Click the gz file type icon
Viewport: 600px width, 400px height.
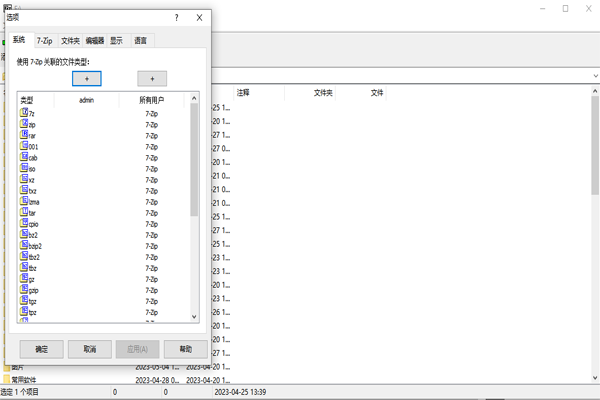[24, 278]
